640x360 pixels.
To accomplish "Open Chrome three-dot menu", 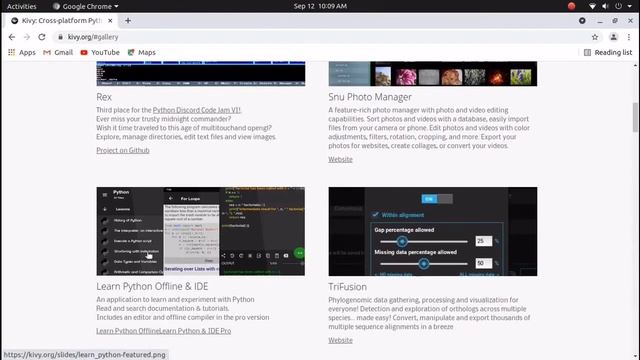I will tap(629, 37).
